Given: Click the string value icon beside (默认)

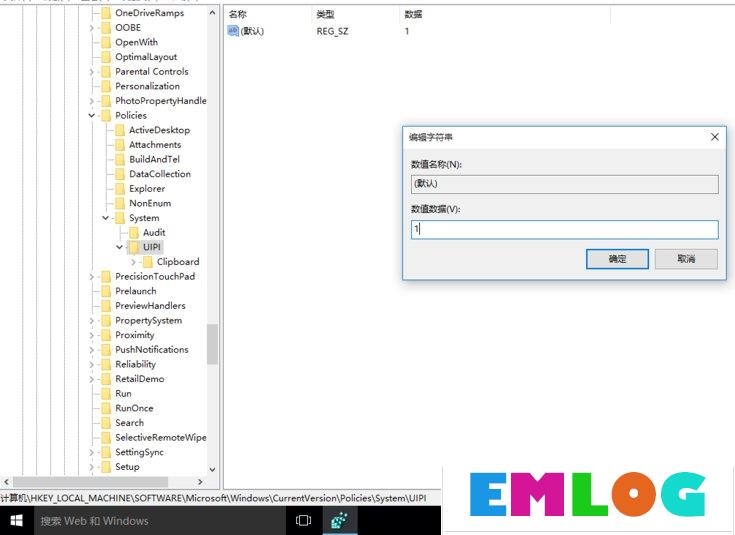Looking at the screenshot, I should [x=233, y=31].
